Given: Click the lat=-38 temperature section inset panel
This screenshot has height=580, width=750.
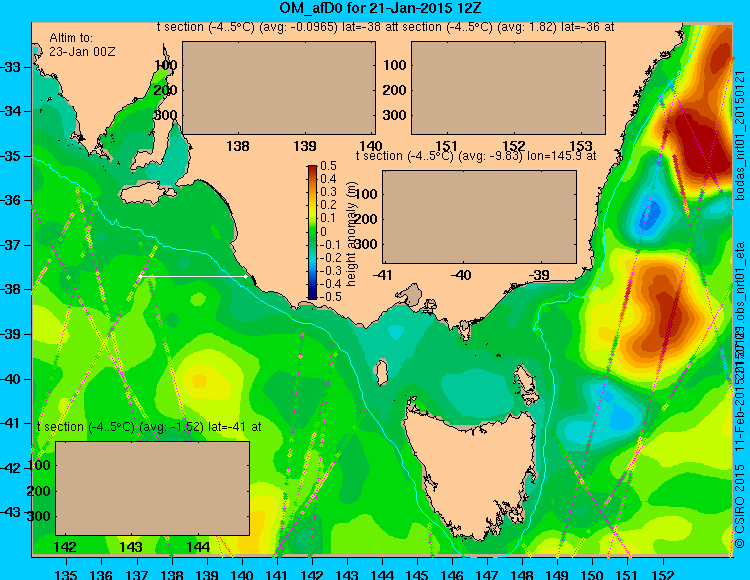Looking at the screenshot, I should (x=279, y=88).
